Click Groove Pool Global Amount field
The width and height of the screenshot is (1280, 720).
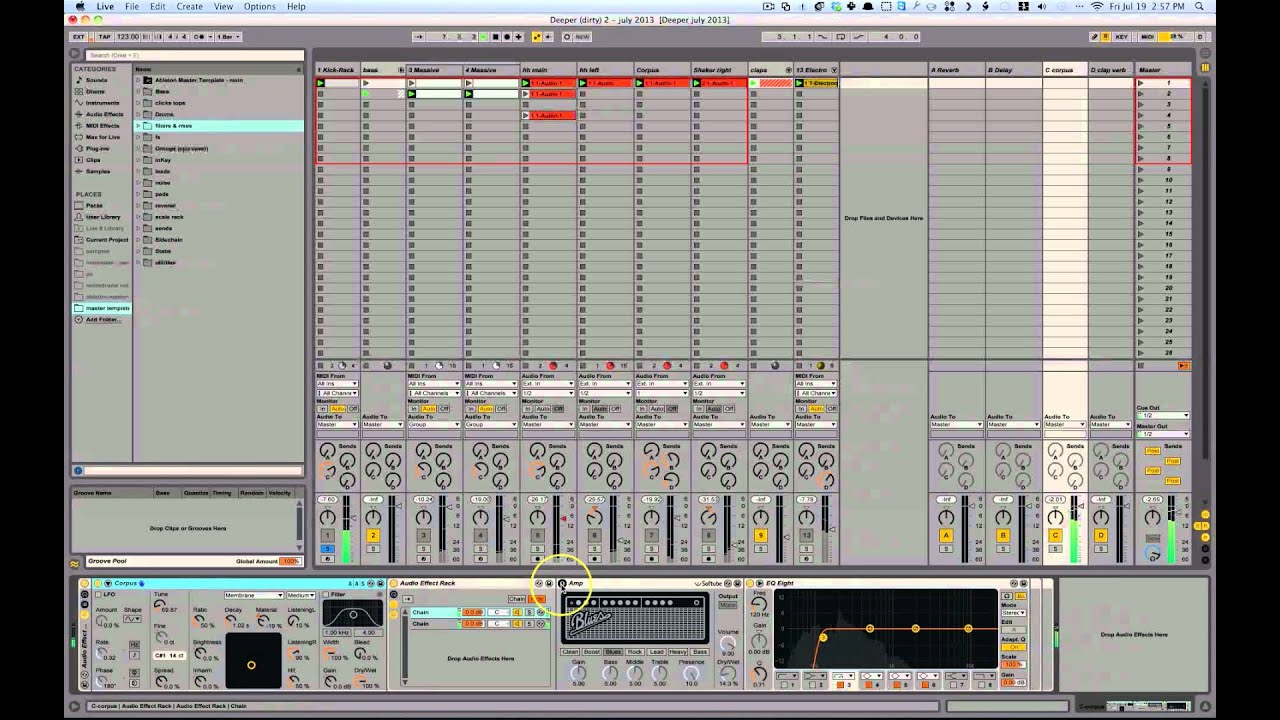coord(290,561)
